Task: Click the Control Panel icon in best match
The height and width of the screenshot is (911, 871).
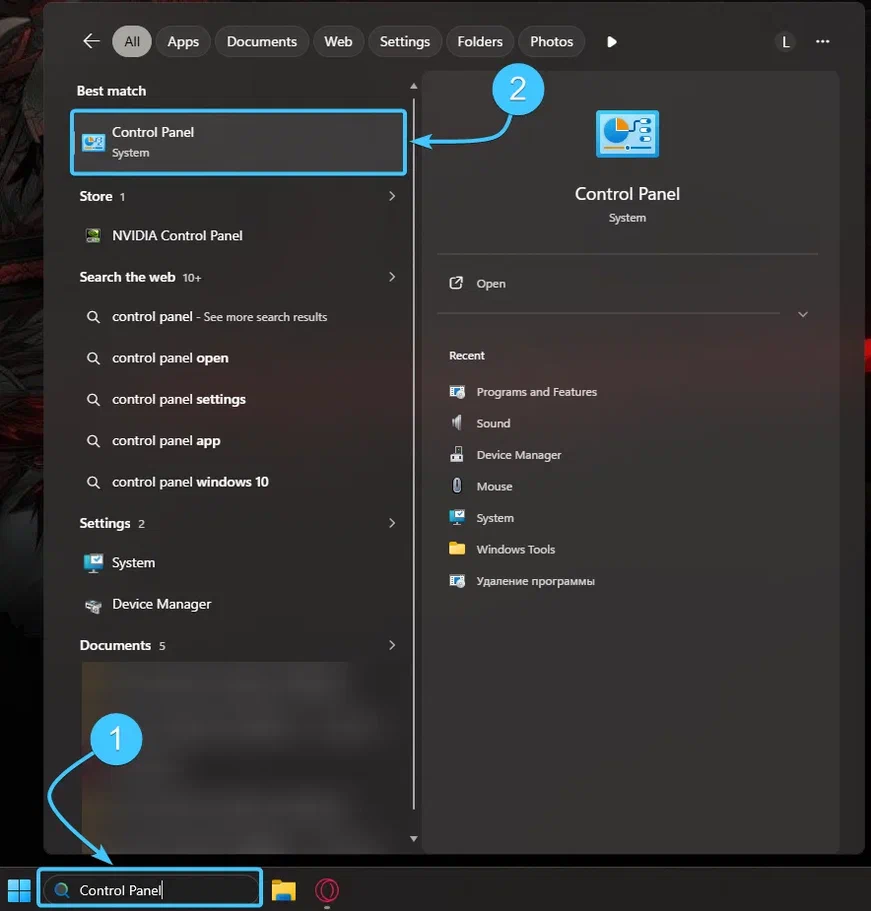Action: pyautogui.click(x=93, y=142)
